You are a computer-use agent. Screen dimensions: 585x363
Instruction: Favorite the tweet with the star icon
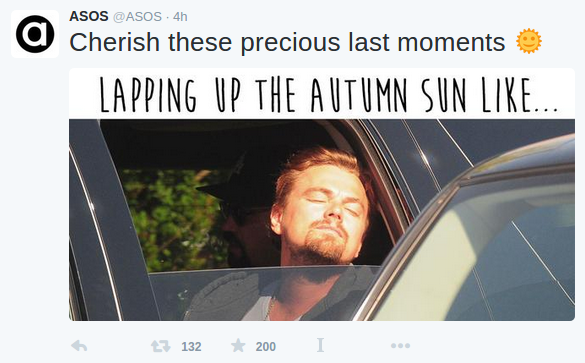[x=238, y=345]
